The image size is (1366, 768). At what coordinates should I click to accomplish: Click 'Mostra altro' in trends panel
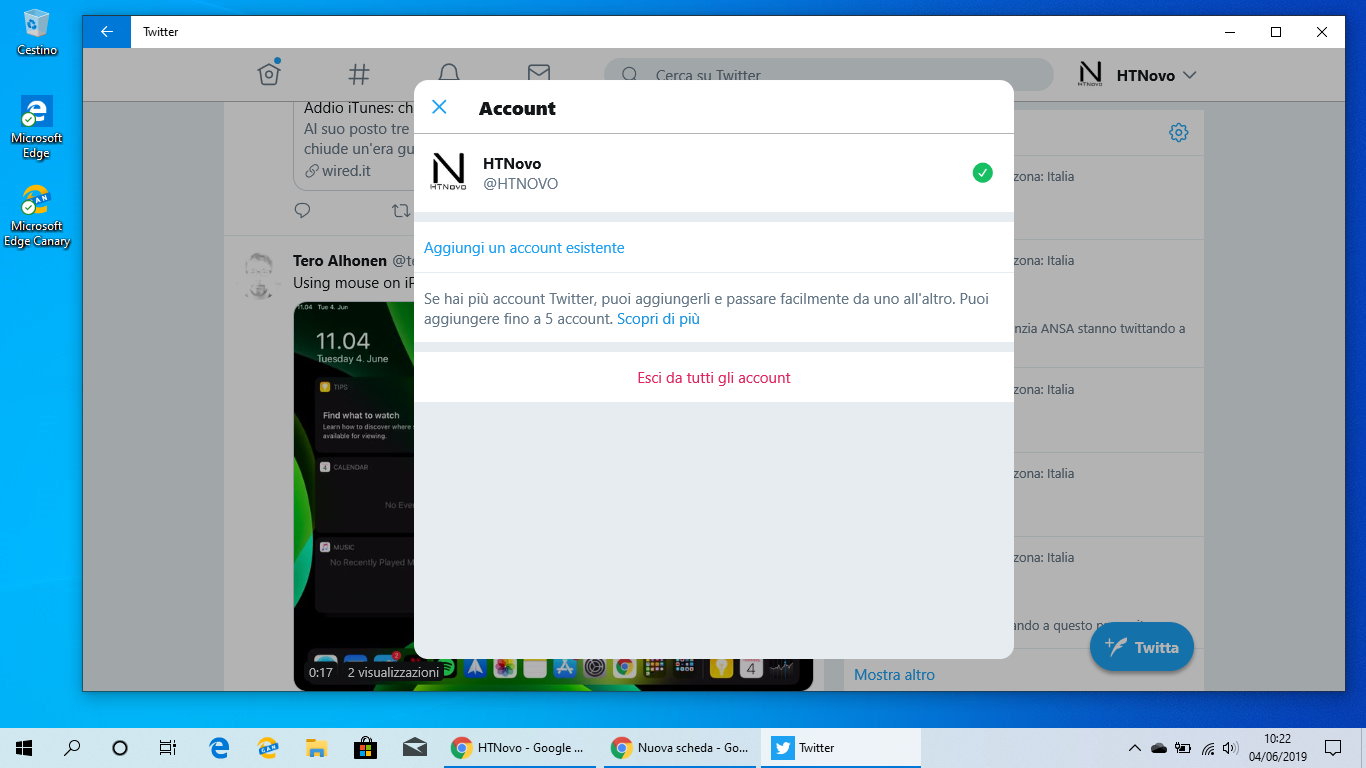894,675
